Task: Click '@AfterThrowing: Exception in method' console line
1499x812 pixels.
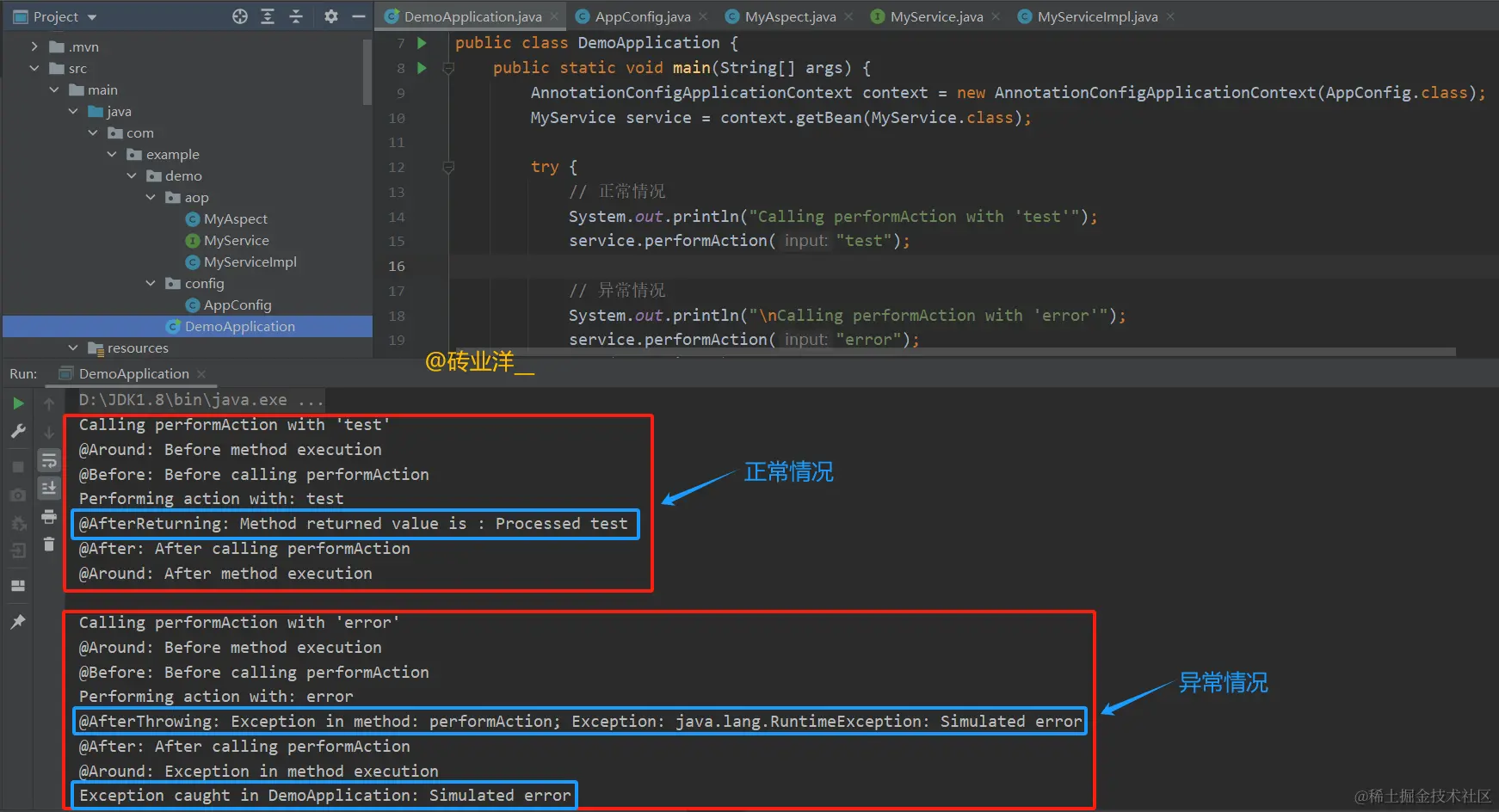Action: point(581,722)
